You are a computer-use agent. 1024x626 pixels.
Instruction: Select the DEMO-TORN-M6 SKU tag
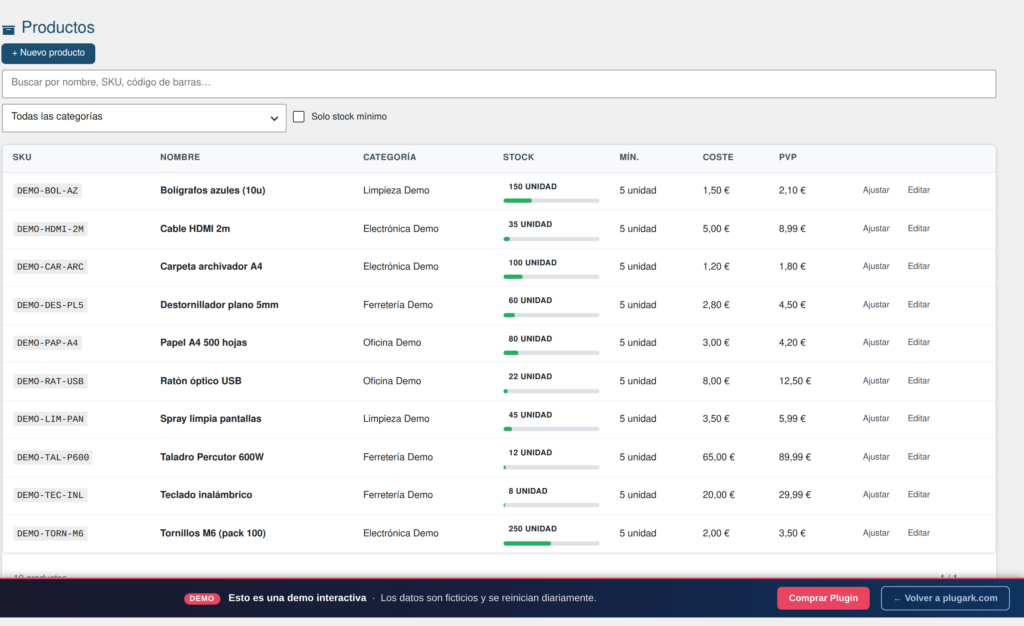pos(50,533)
